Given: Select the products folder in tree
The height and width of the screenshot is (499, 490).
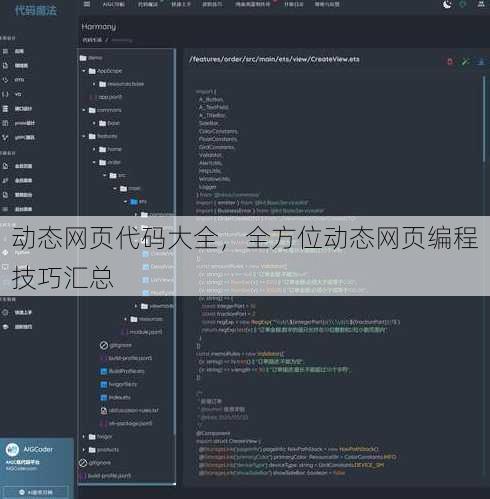Looking at the screenshot, I should 104,450.
